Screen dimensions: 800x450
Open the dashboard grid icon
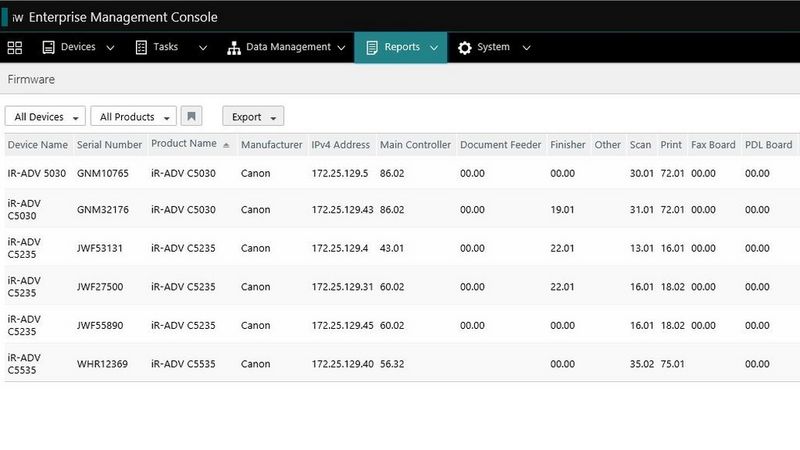click(15, 47)
